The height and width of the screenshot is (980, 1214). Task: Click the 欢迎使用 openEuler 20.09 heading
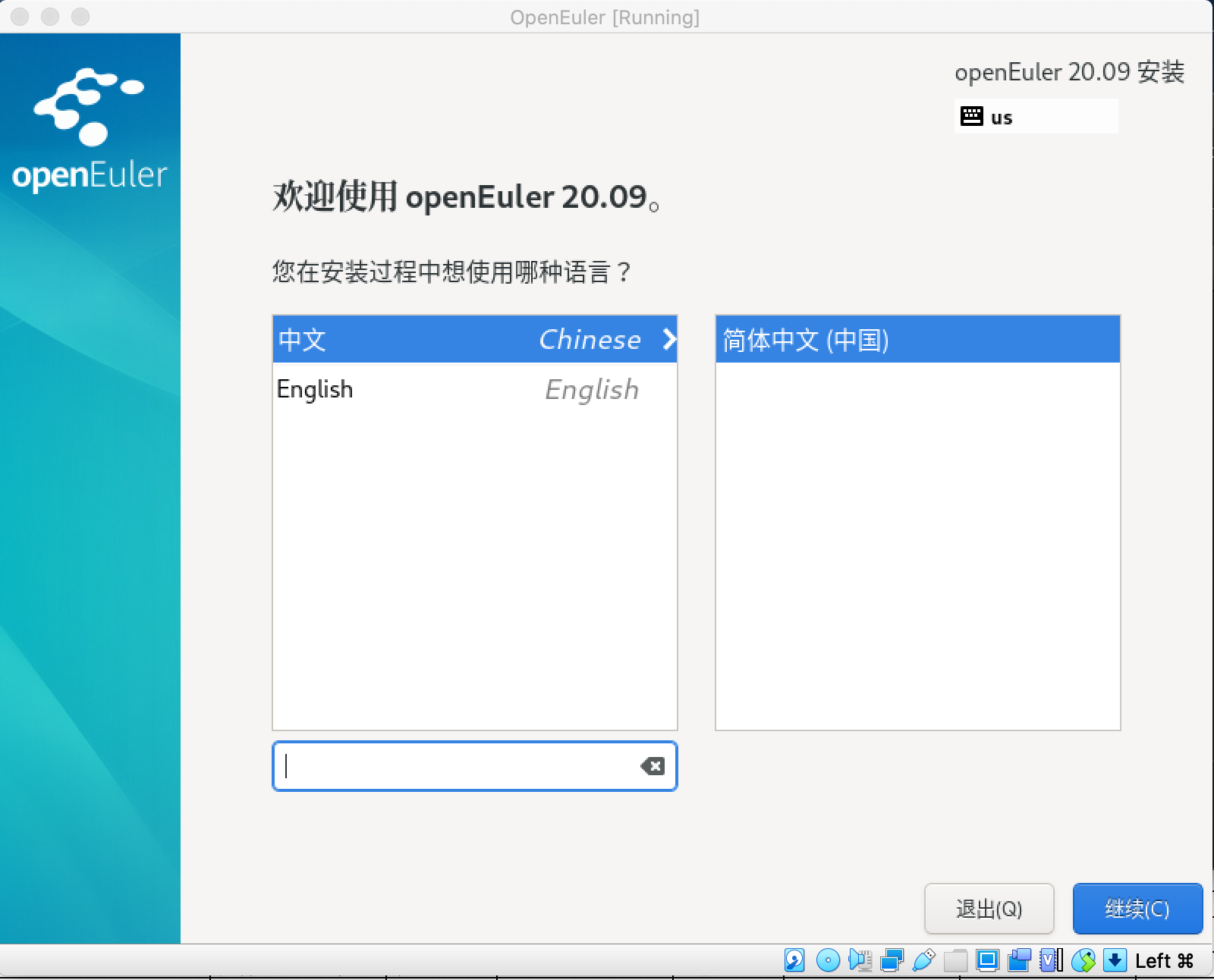point(467,196)
